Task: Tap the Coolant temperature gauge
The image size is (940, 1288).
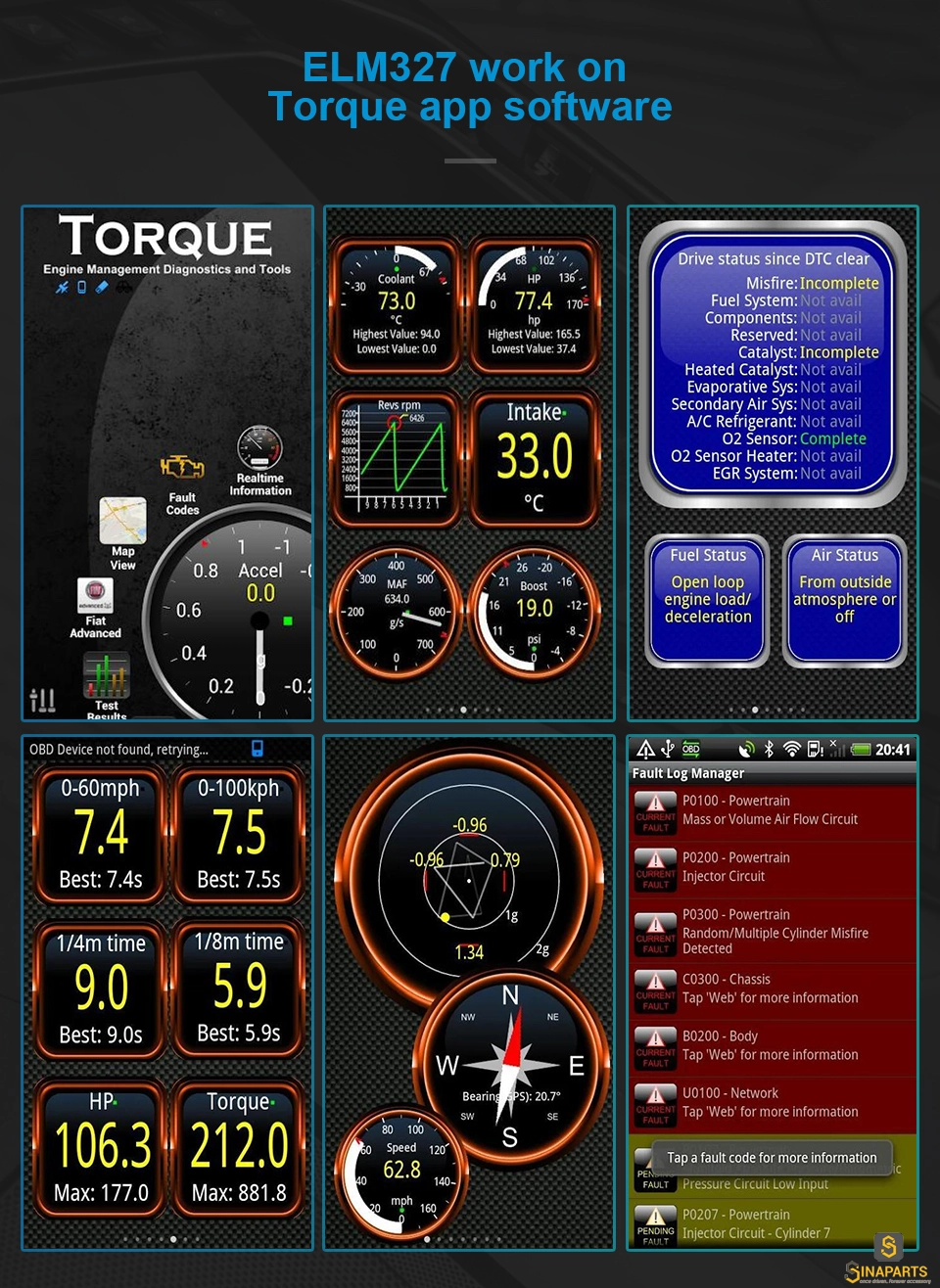Action: tap(397, 305)
